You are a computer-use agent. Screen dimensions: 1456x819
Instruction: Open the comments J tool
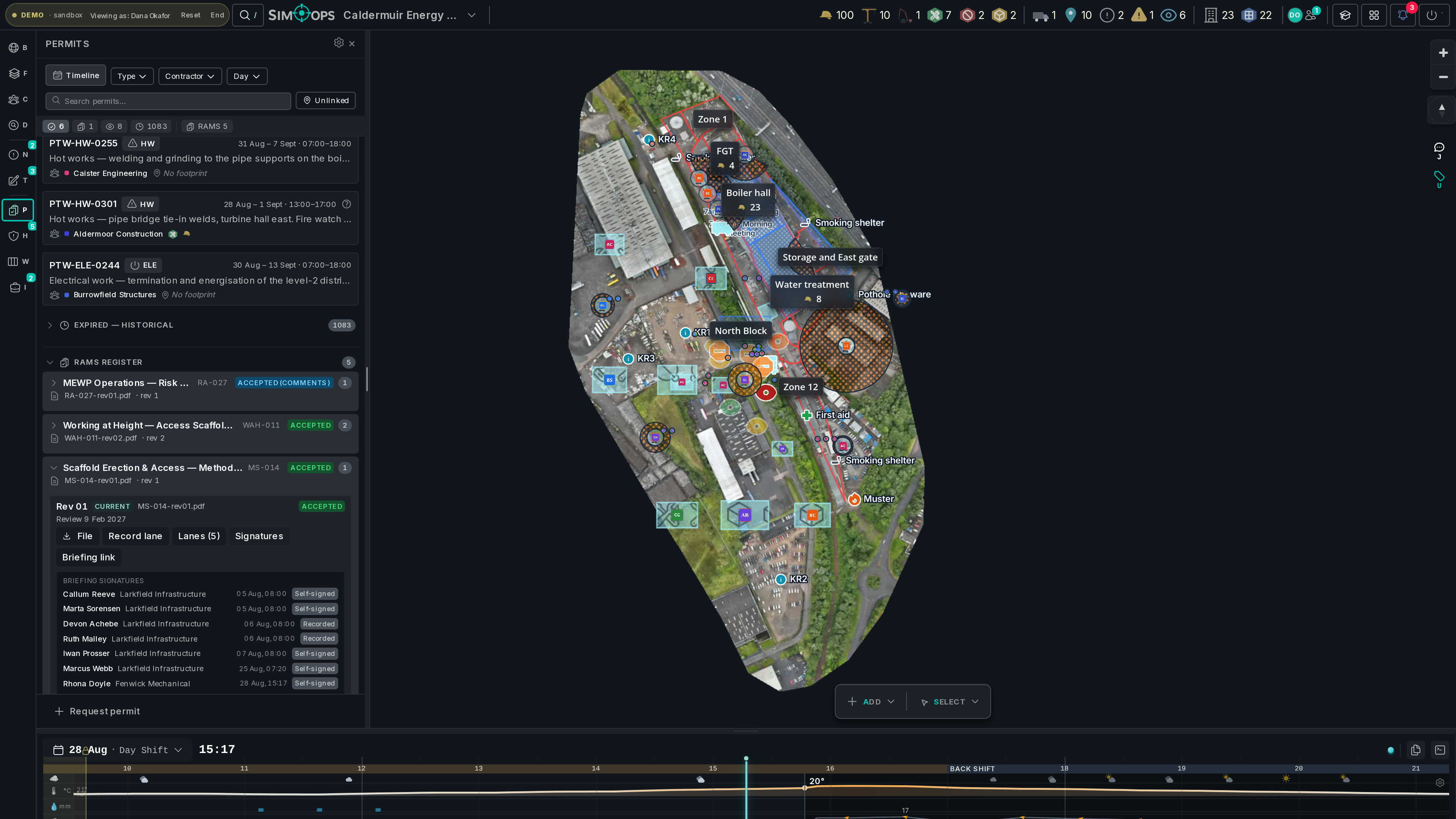pos(1439,151)
